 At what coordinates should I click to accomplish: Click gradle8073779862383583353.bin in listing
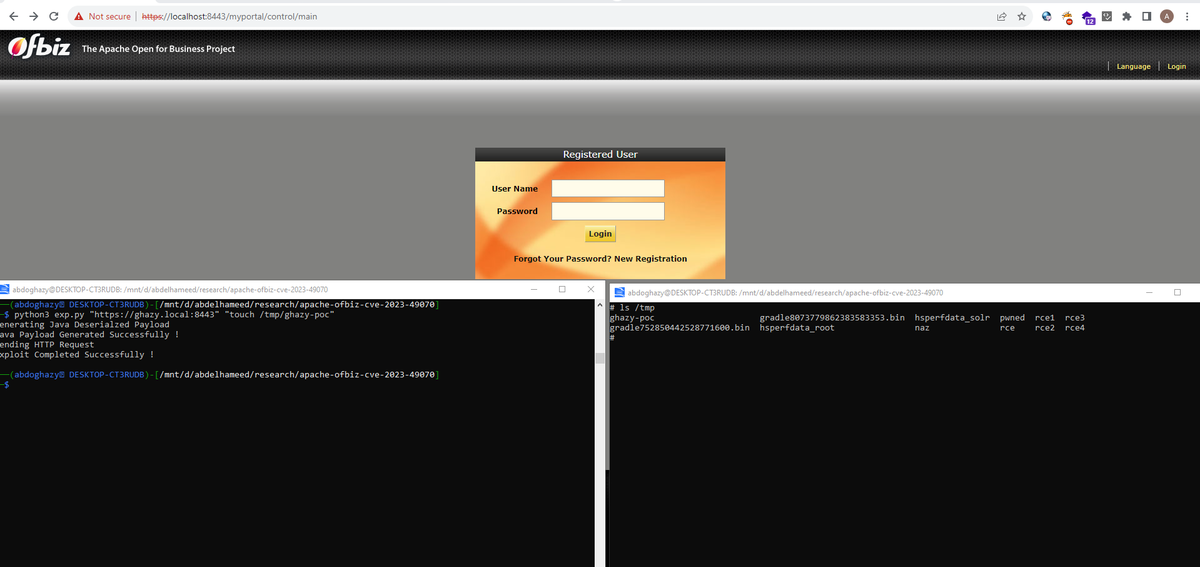[x=832, y=317]
